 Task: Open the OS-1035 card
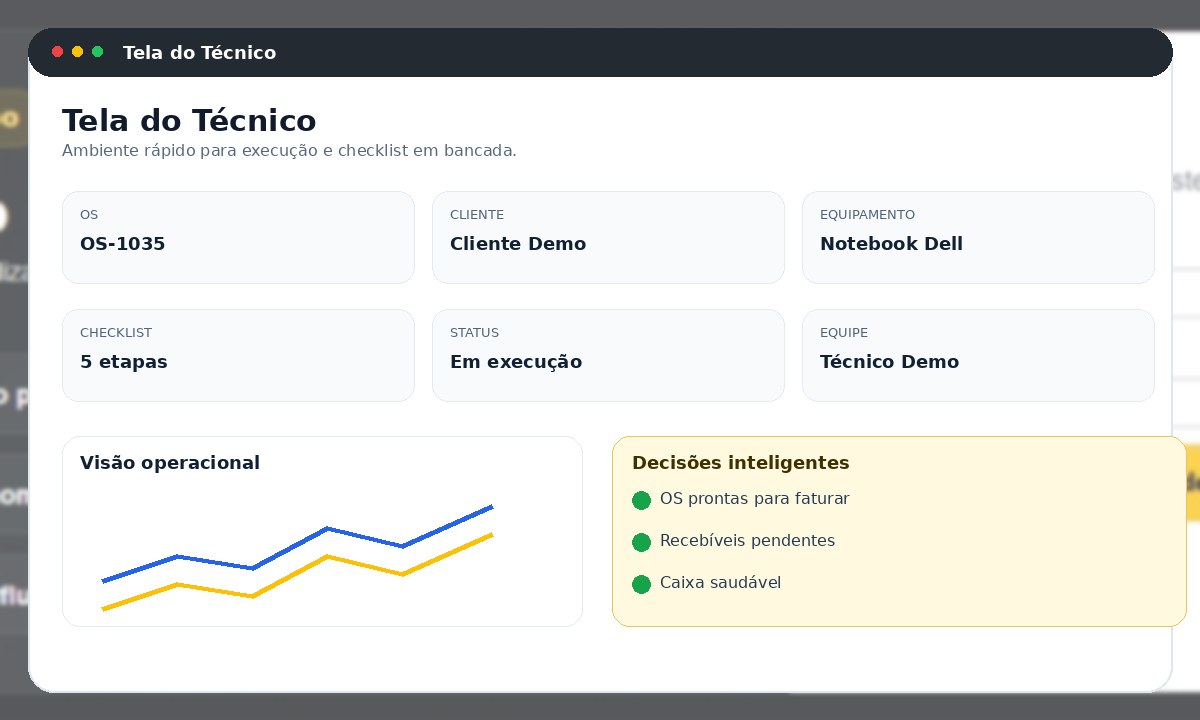238,237
